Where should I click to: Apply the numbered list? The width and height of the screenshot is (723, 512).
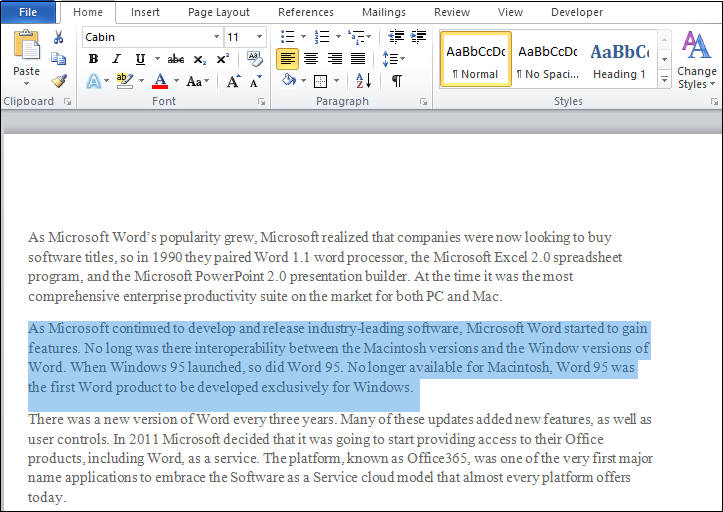[x=322, y=36]
